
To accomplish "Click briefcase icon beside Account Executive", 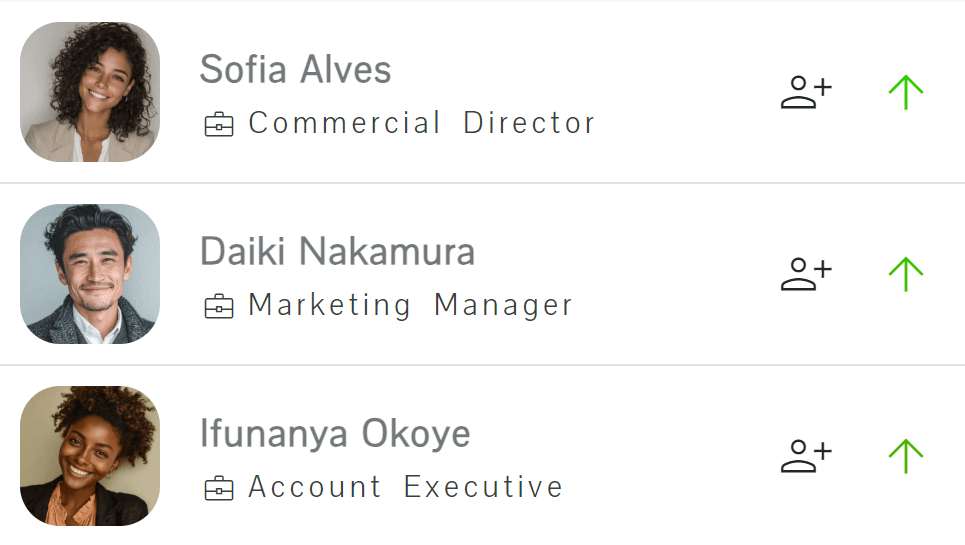I will 218,488.
